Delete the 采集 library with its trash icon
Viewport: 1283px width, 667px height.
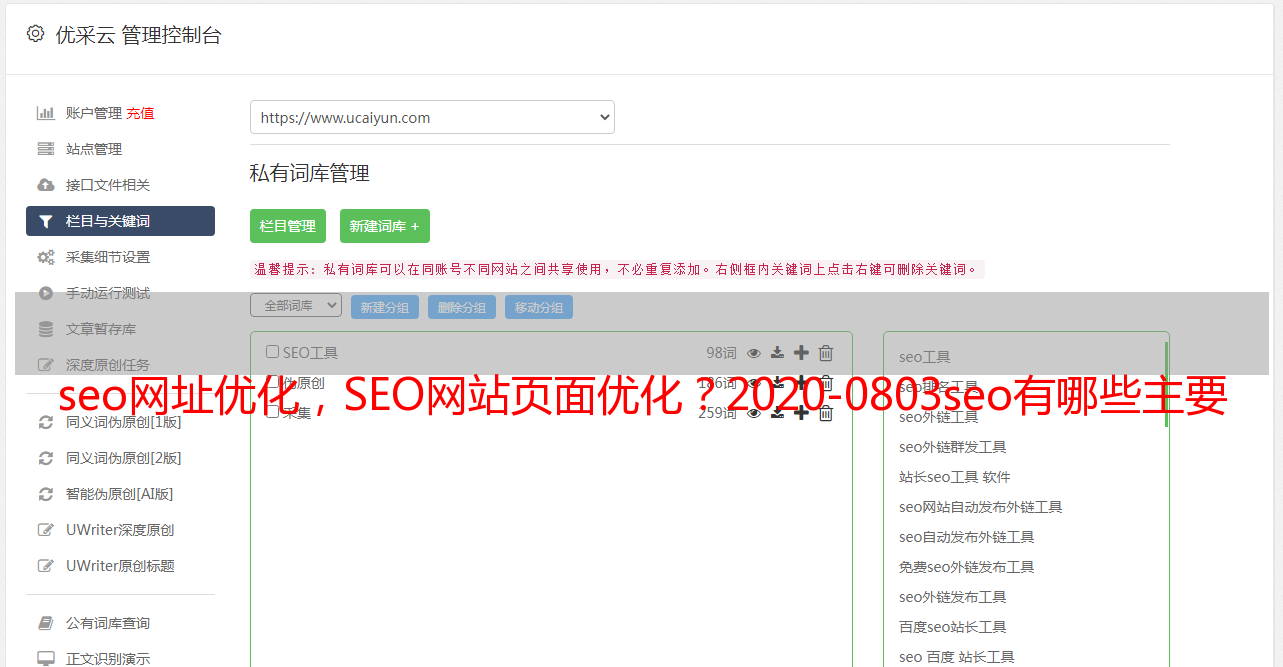click(x=825, y=412)
